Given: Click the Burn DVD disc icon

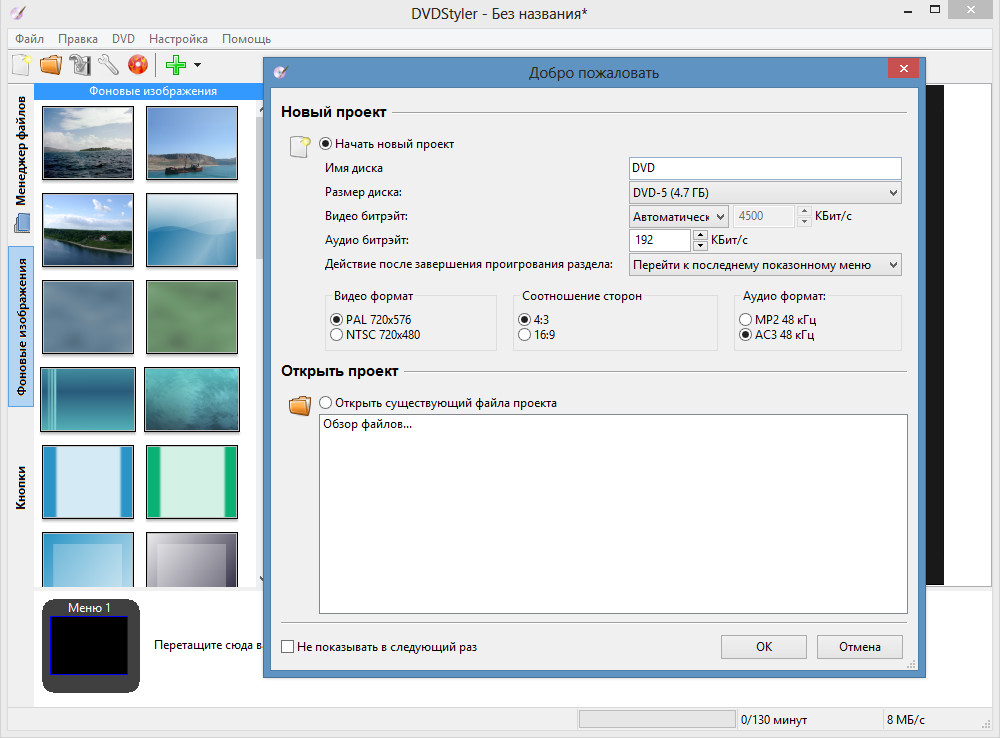Looking at the screenshot, I should click(x=138, y=66).
